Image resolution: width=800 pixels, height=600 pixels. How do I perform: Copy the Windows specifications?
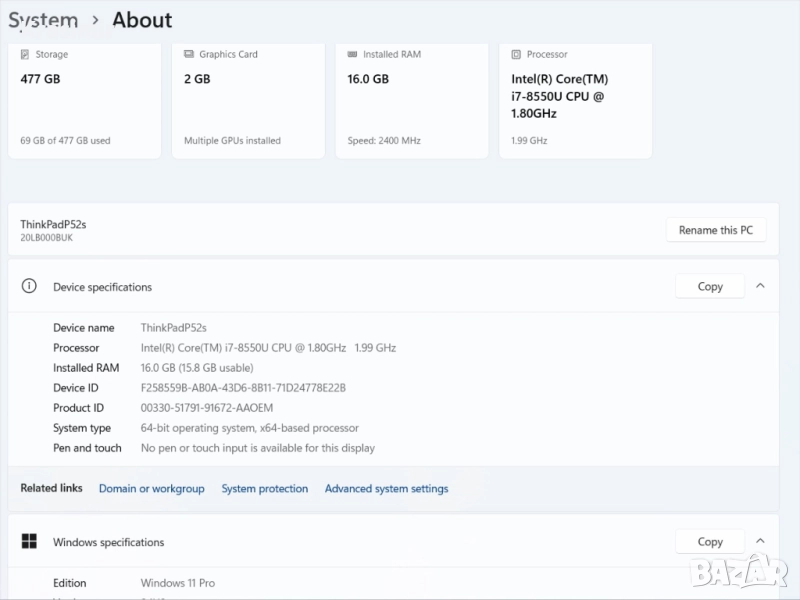(710, 542)
